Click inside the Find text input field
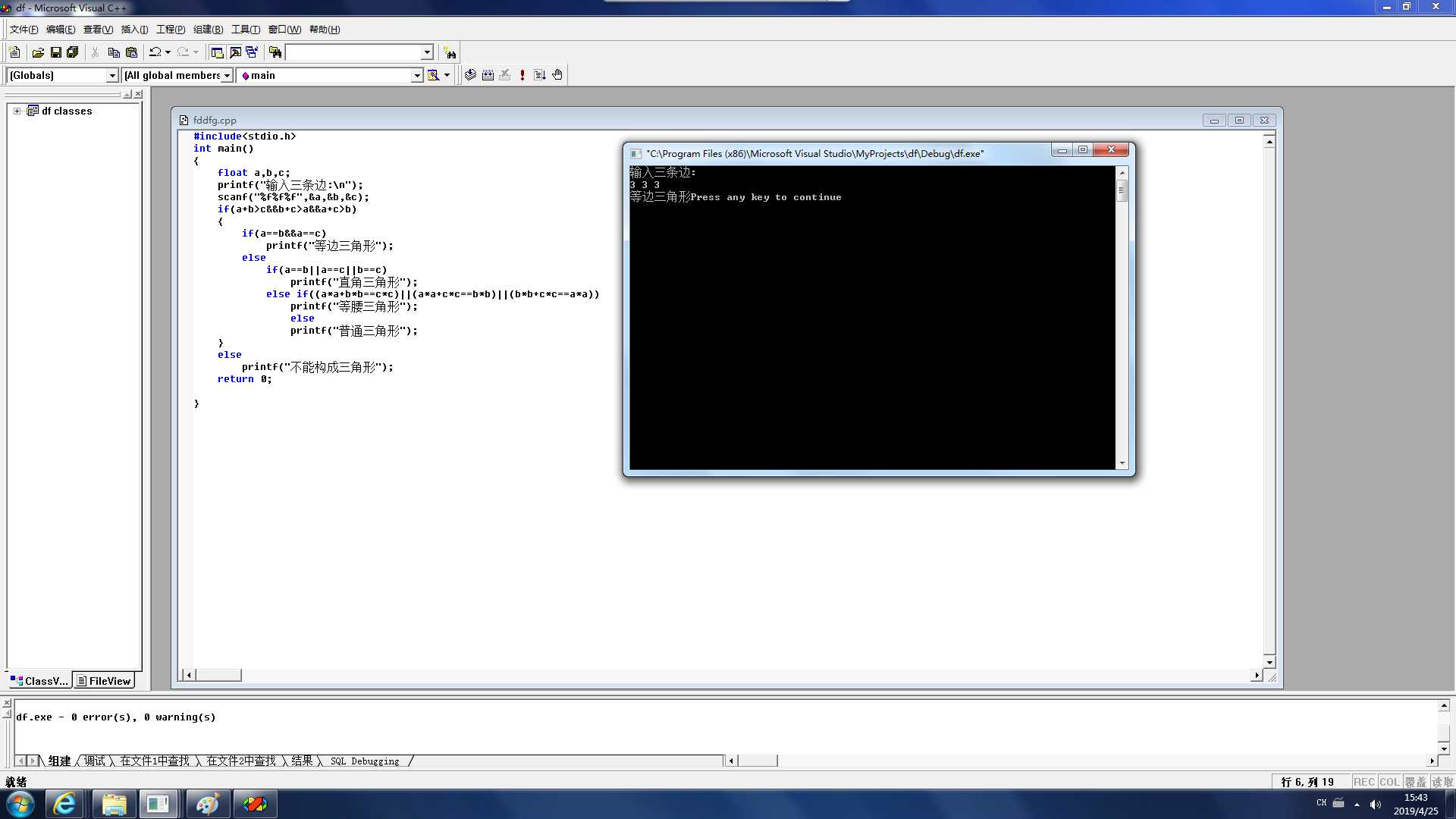Image resolution: width=1456 pixels, height=819 pixels. coord(353,52)
